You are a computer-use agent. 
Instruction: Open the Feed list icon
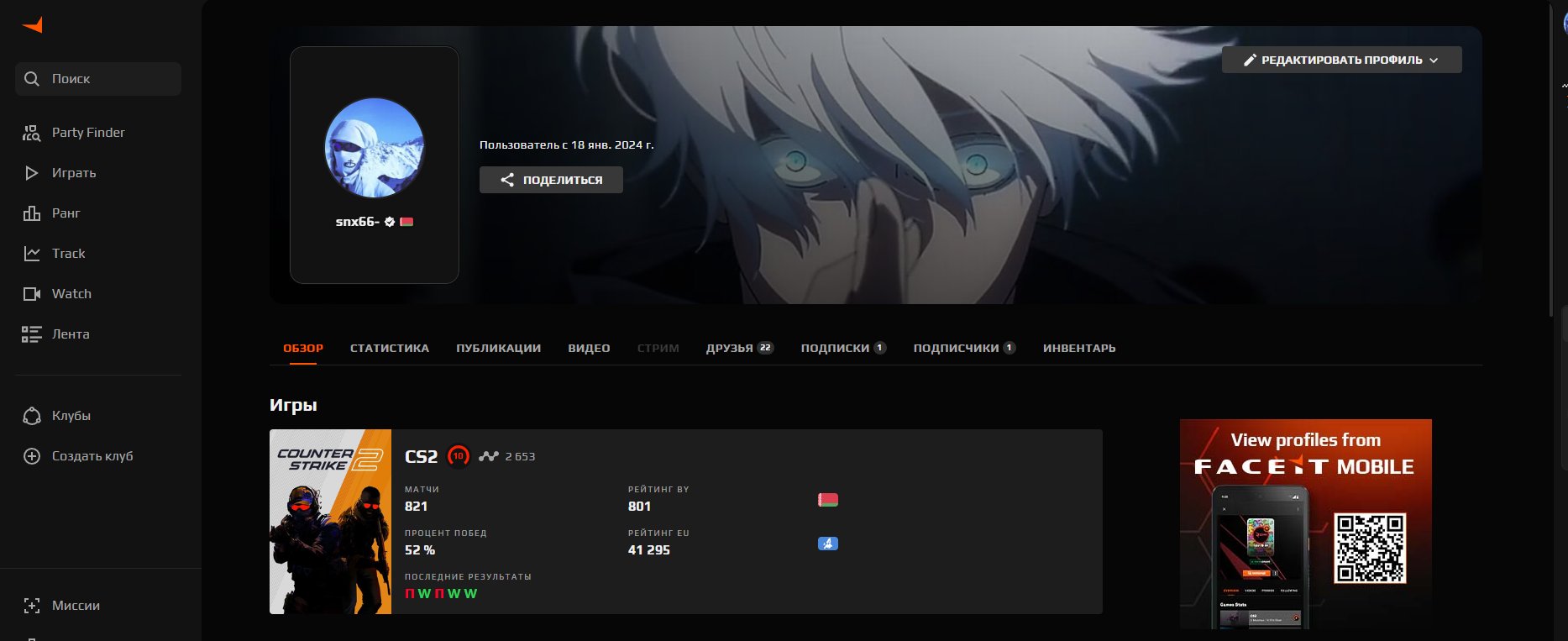(31, 334)
